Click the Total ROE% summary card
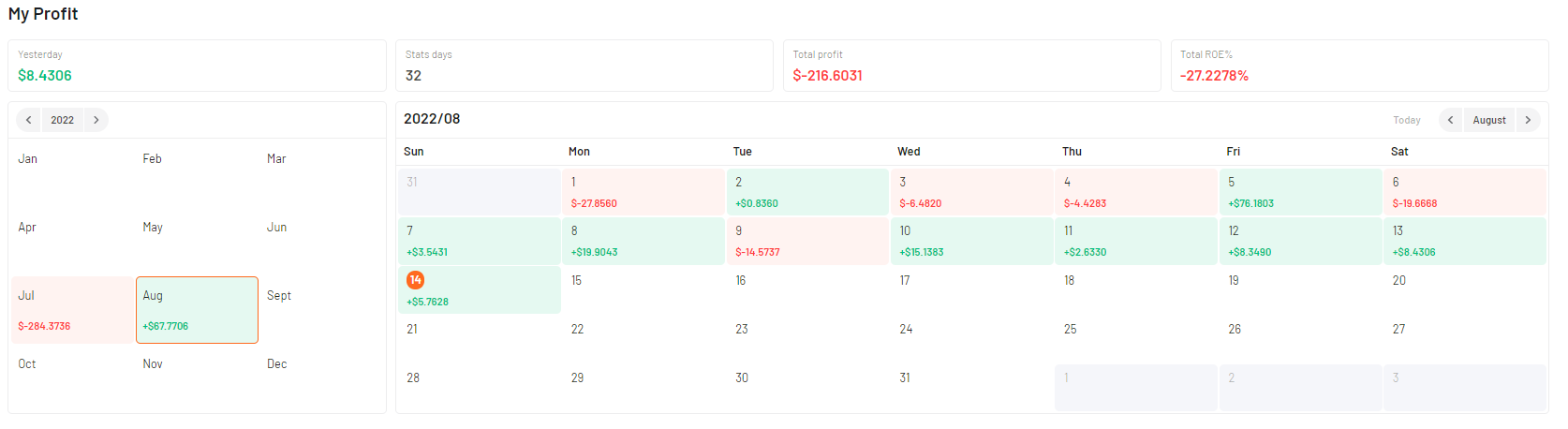 click(x=1359, y=66)
